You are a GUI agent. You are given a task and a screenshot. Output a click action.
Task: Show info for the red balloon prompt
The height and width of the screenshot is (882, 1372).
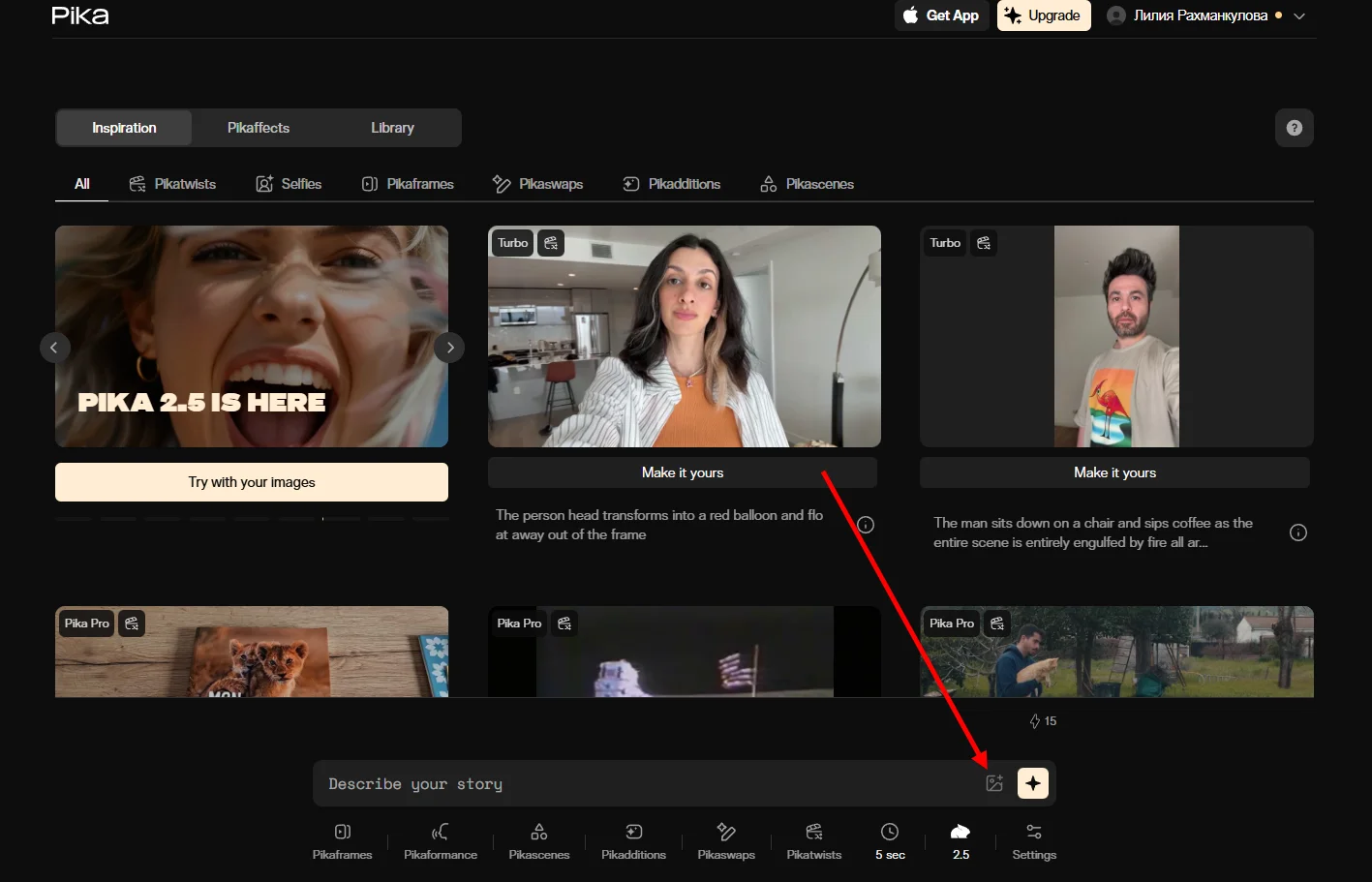[x=866, y=525]
